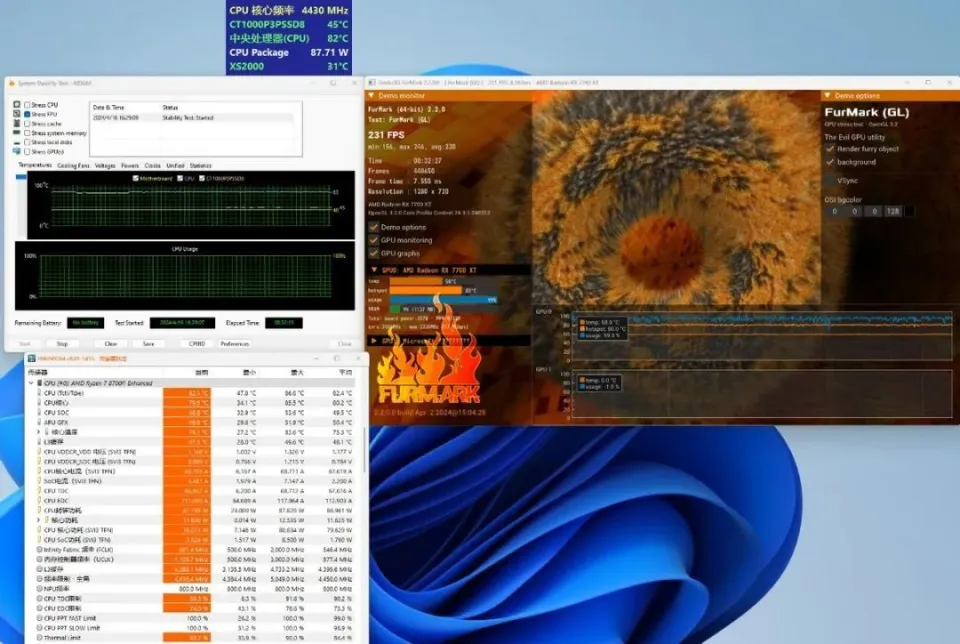
Task: Enable Stress local disks checkbox
Action: (27, 142)
